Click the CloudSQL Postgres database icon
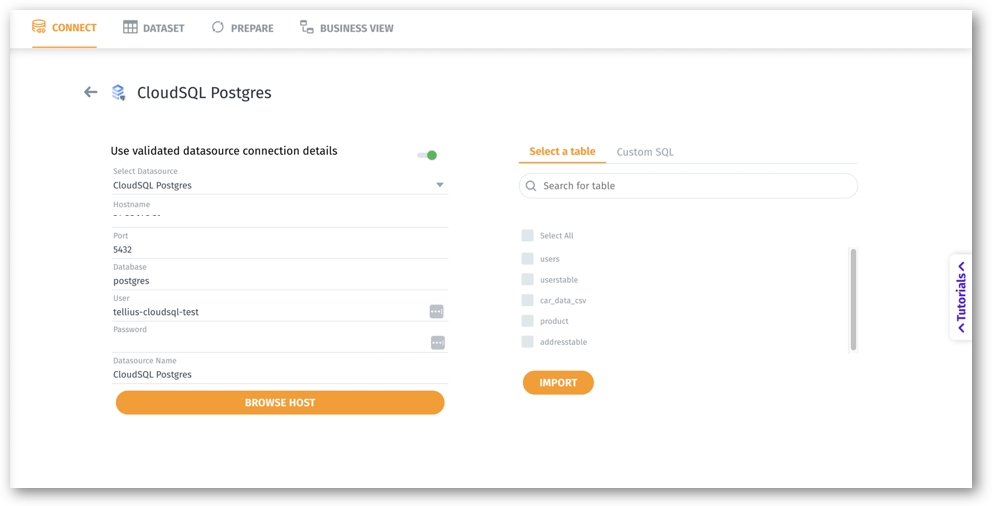992x506 pixels. tap(118, 93)
